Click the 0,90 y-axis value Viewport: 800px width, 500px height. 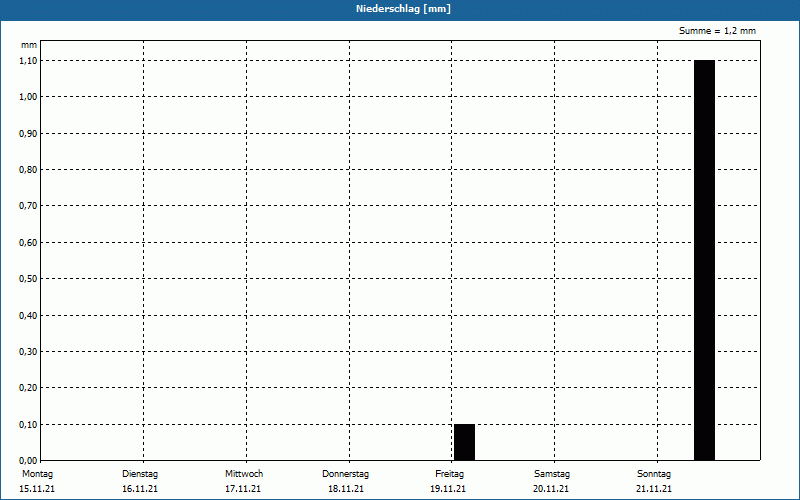pyautogui.click(x=28, y=134)
